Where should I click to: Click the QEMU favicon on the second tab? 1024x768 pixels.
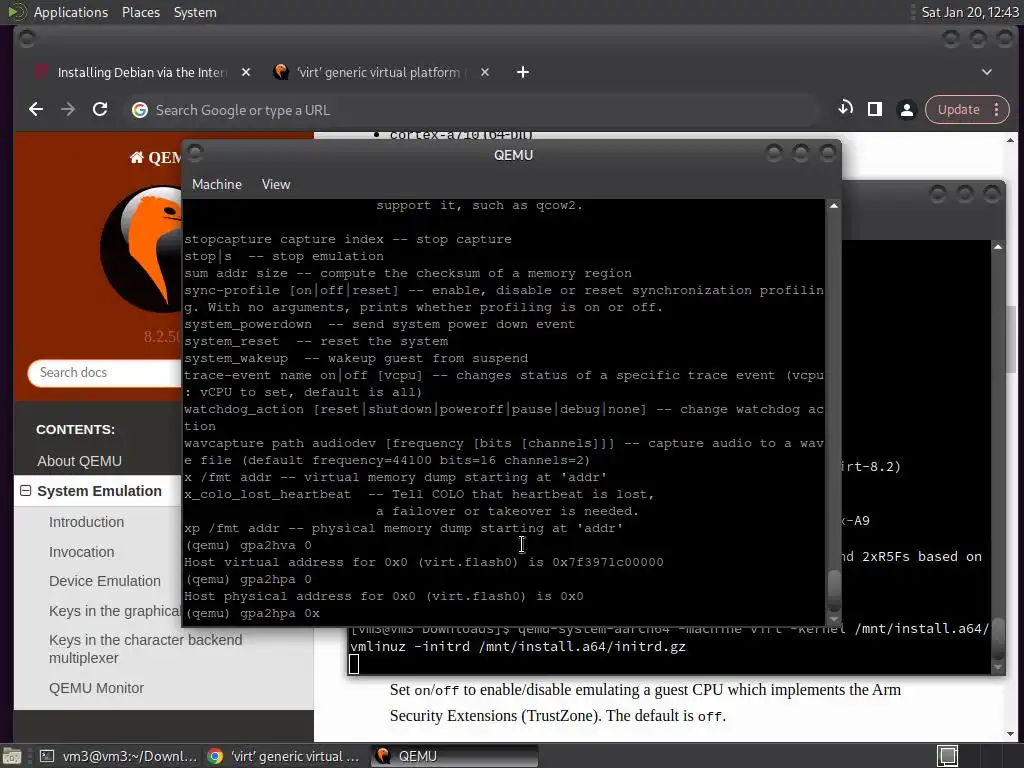pyautogui.click(x=281, y=72)
